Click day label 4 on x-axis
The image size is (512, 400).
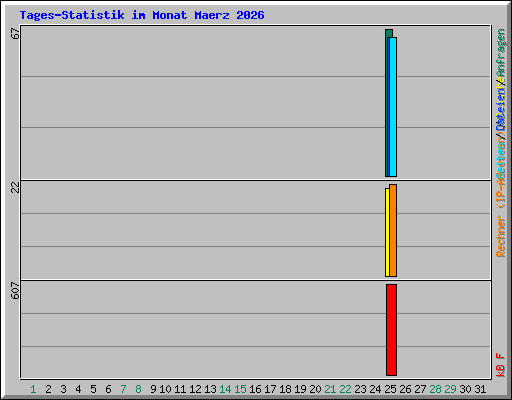tap(78, 389)
